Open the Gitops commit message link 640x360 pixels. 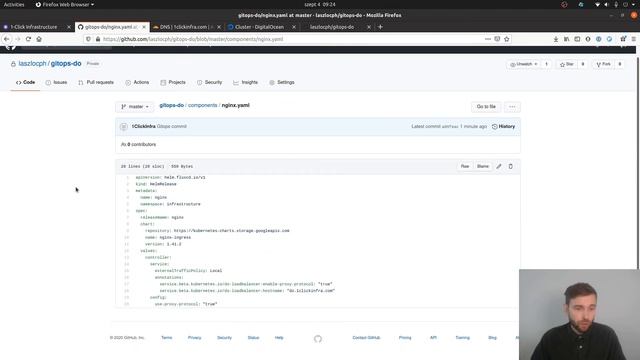click(x=171, y=127)
